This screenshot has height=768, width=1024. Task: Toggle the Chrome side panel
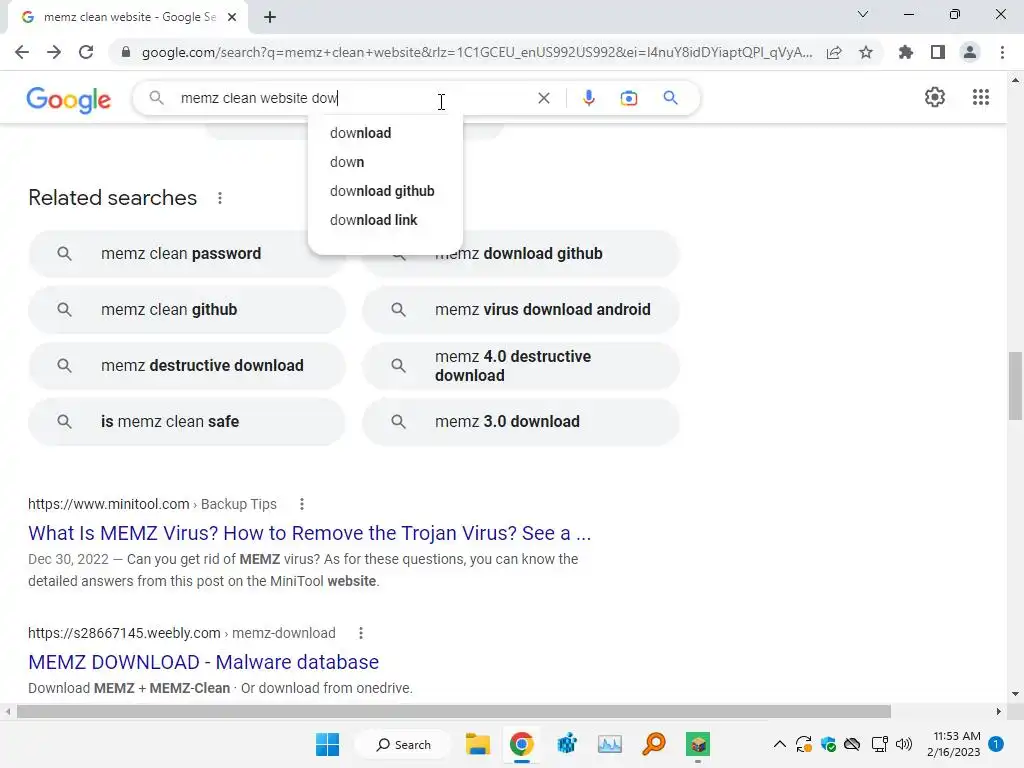tap(938, 52)
